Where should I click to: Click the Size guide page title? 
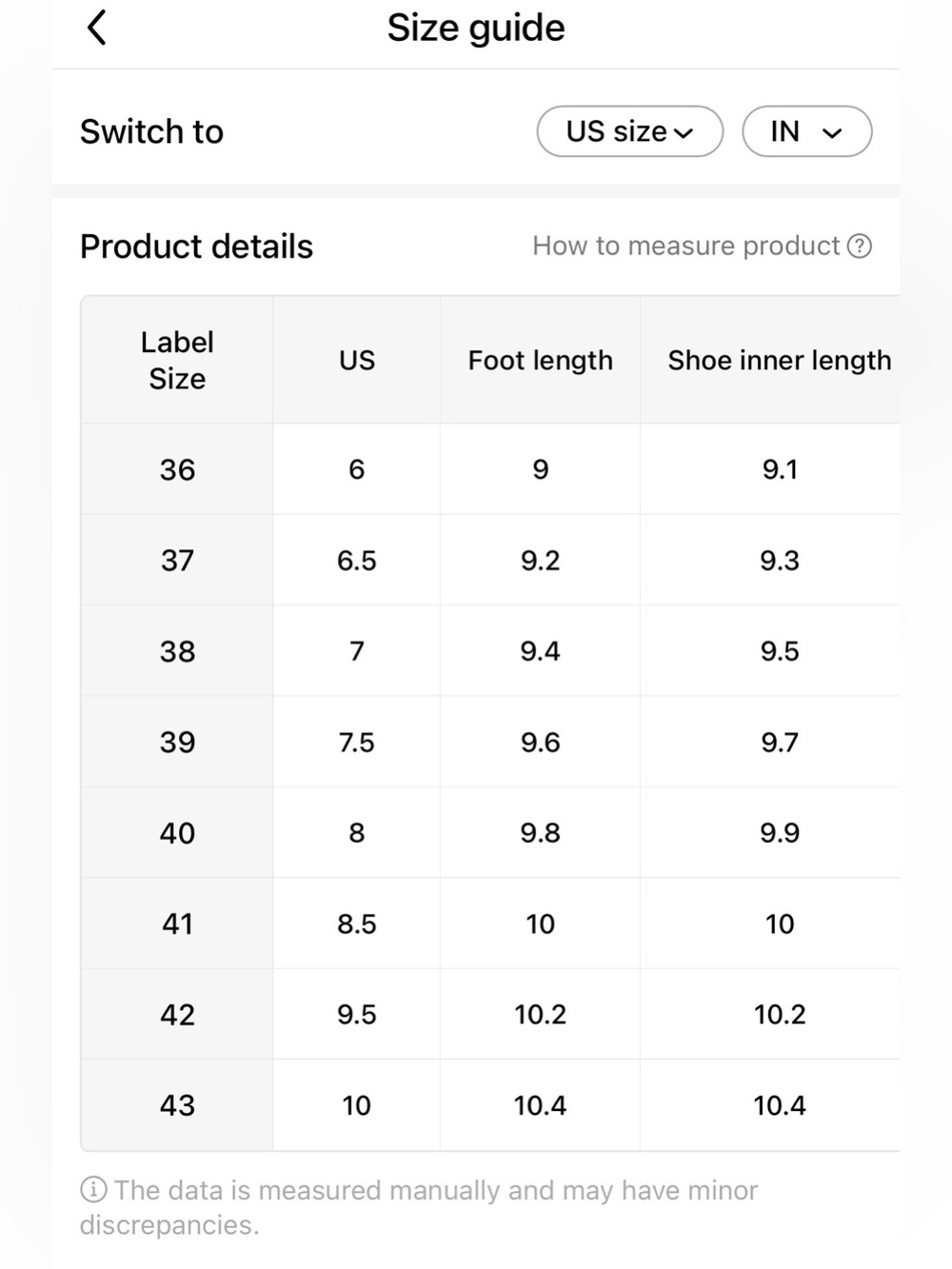coord(476,28)
